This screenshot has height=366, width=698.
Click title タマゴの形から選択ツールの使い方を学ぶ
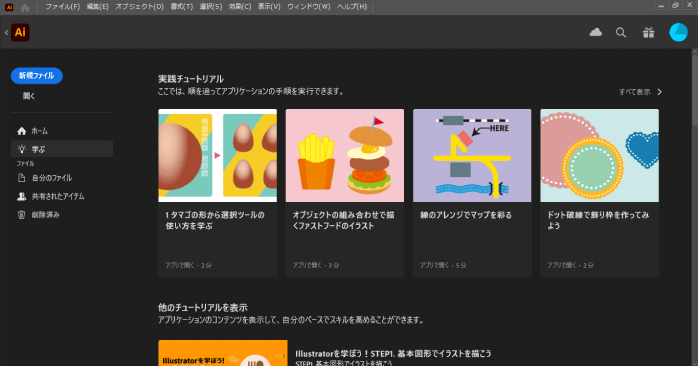[215, 220]
